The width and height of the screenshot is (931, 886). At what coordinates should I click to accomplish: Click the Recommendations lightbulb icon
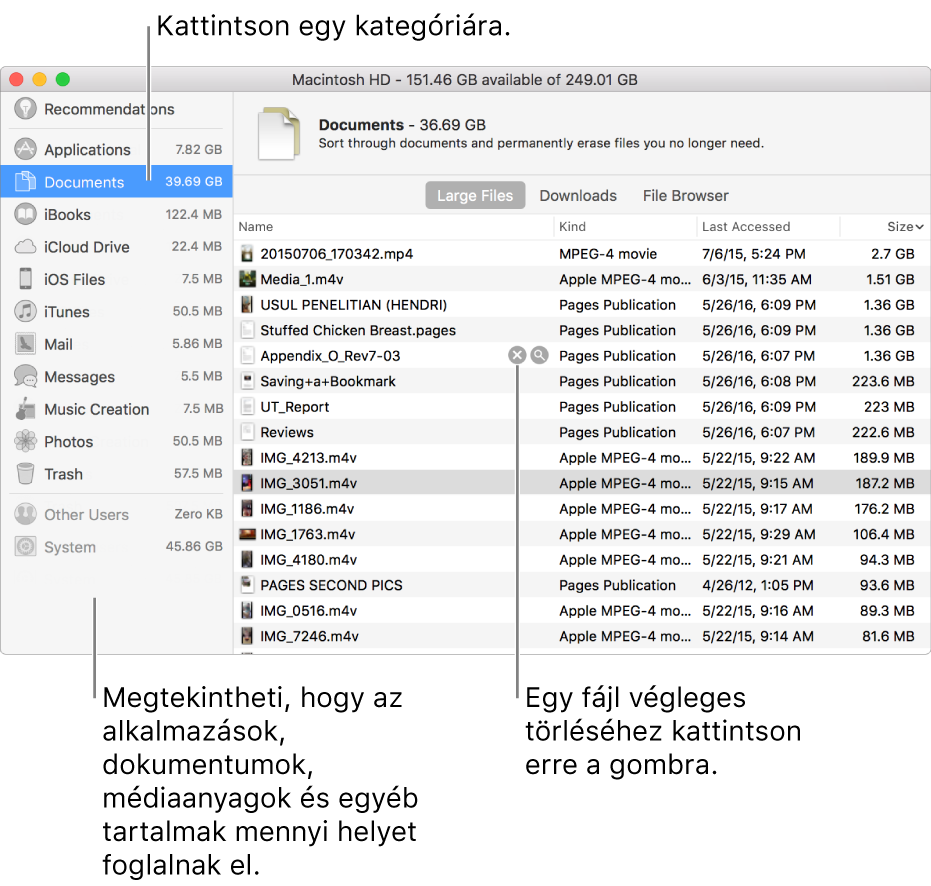click(x=26, y=109)
